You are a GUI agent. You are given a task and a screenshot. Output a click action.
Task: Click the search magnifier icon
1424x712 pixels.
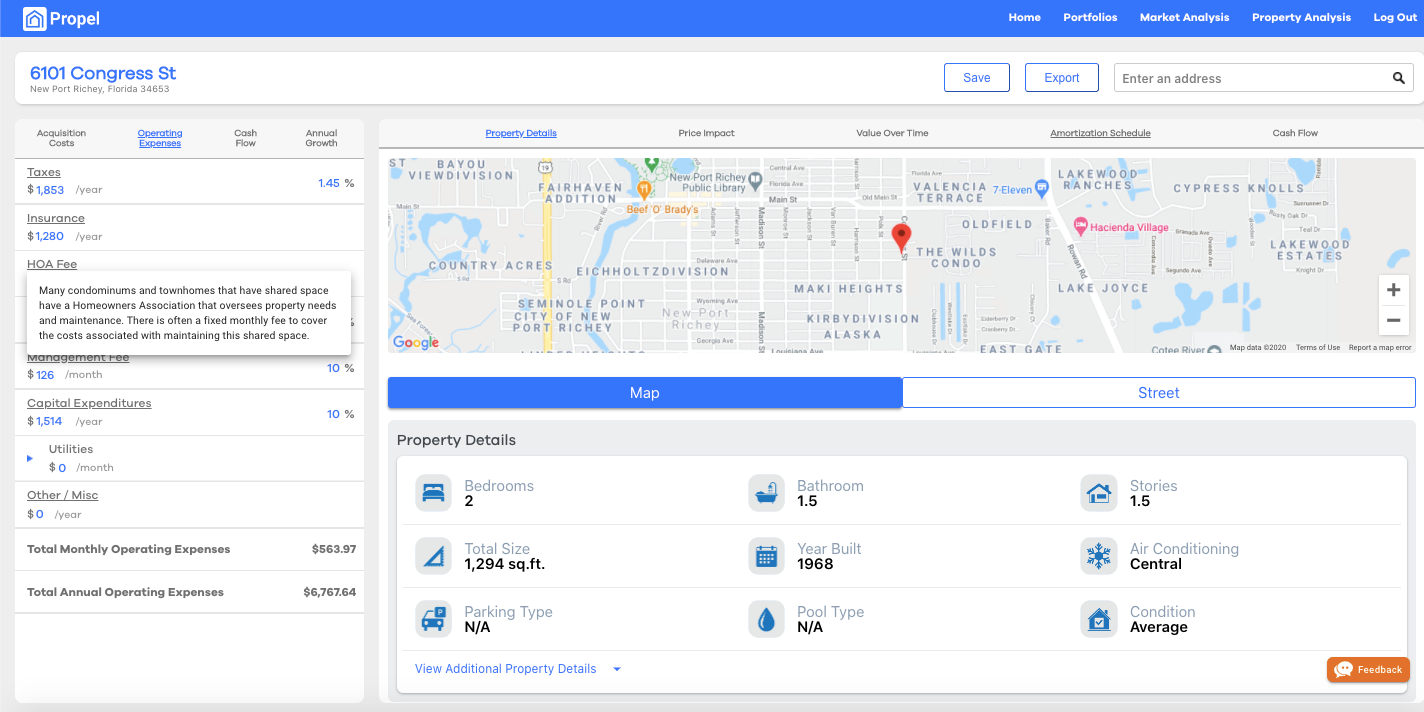[x=1399, y=78]
